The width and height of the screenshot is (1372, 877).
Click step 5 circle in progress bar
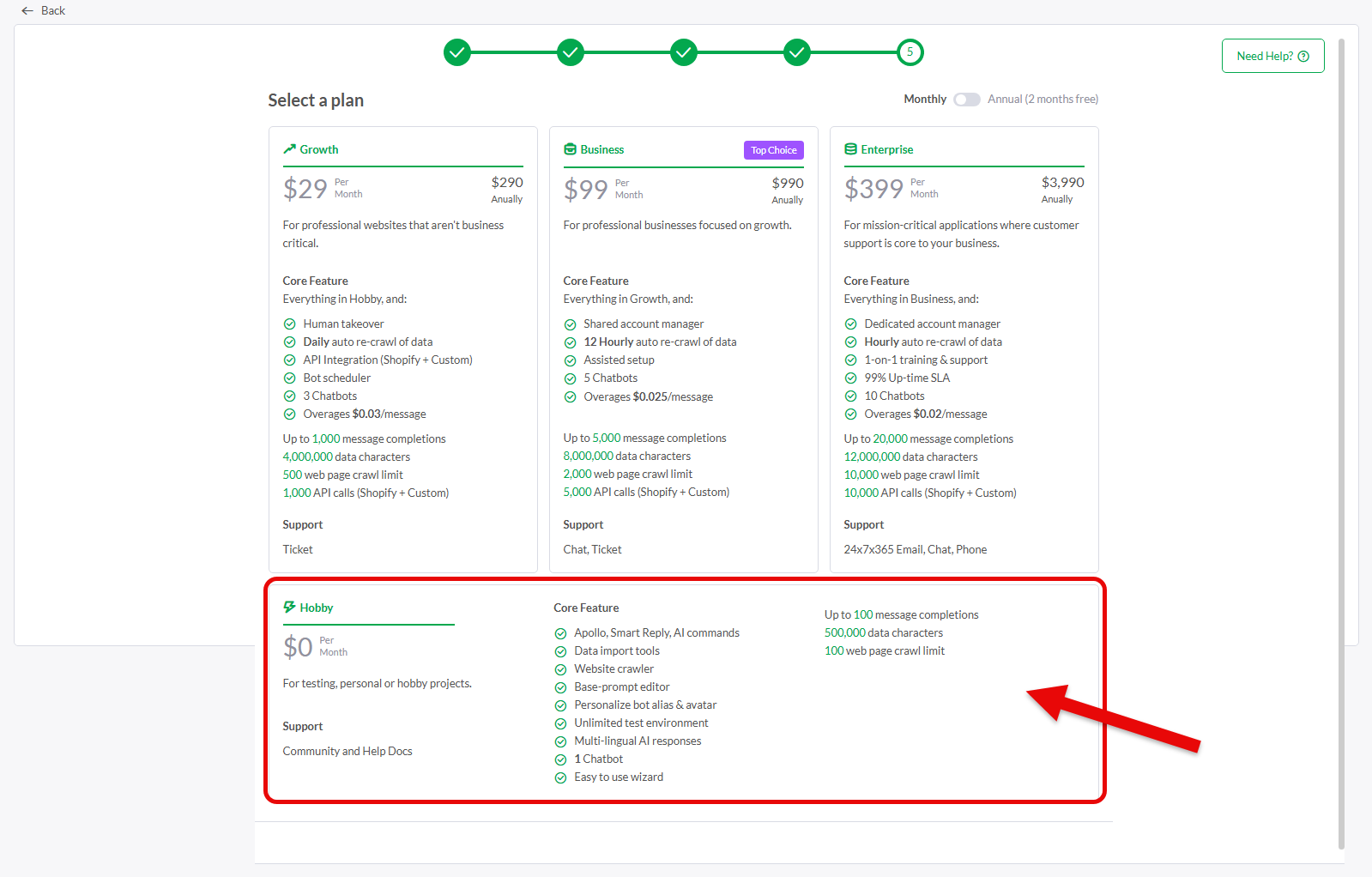pyautogui.click(x=910, y=52)
